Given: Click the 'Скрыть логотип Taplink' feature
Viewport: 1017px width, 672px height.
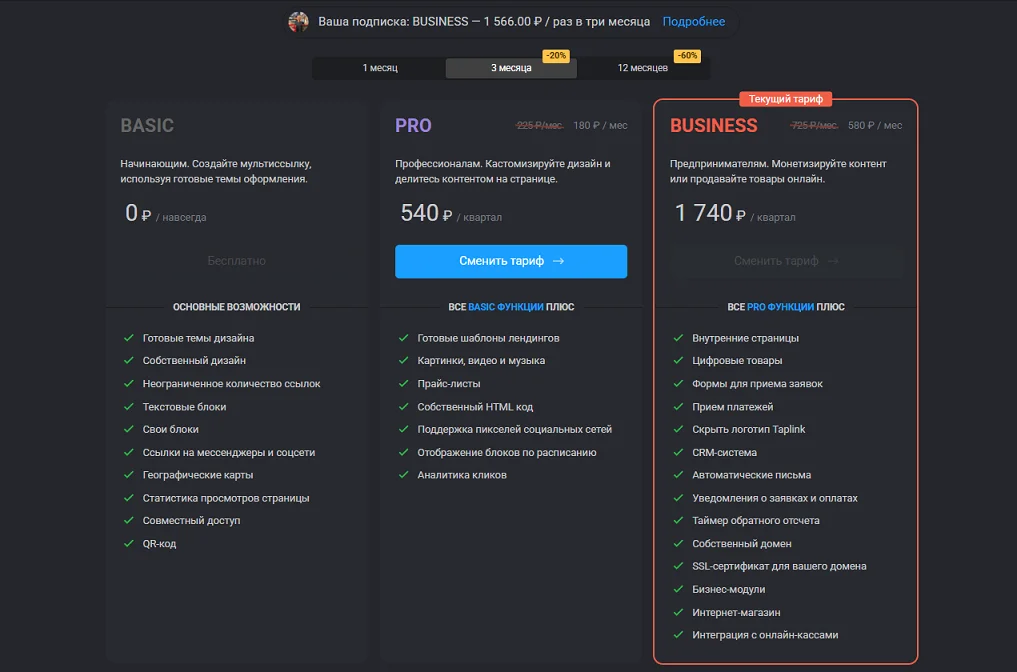Looking at the screenshot, I should click(748, 429).
